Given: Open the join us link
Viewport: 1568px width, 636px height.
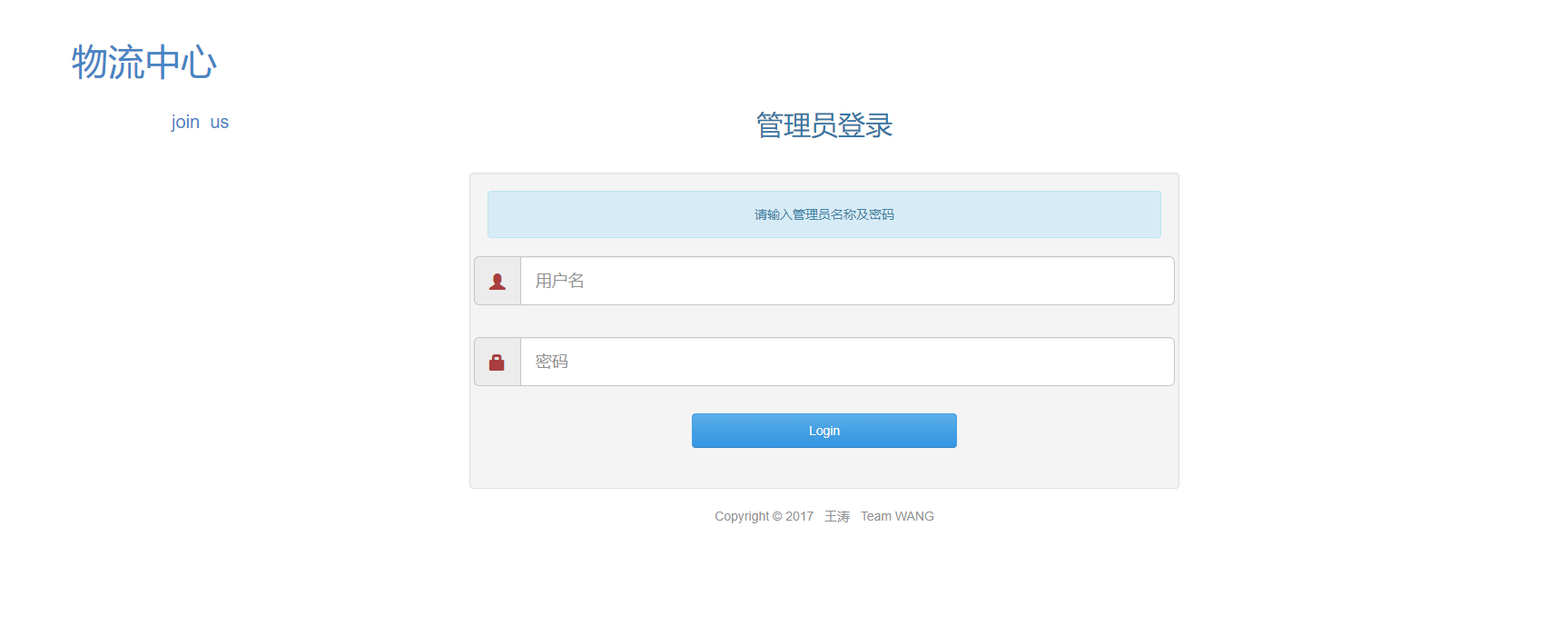Looking at the screenshot, I should pyautogui.click(x=200, y=122).
